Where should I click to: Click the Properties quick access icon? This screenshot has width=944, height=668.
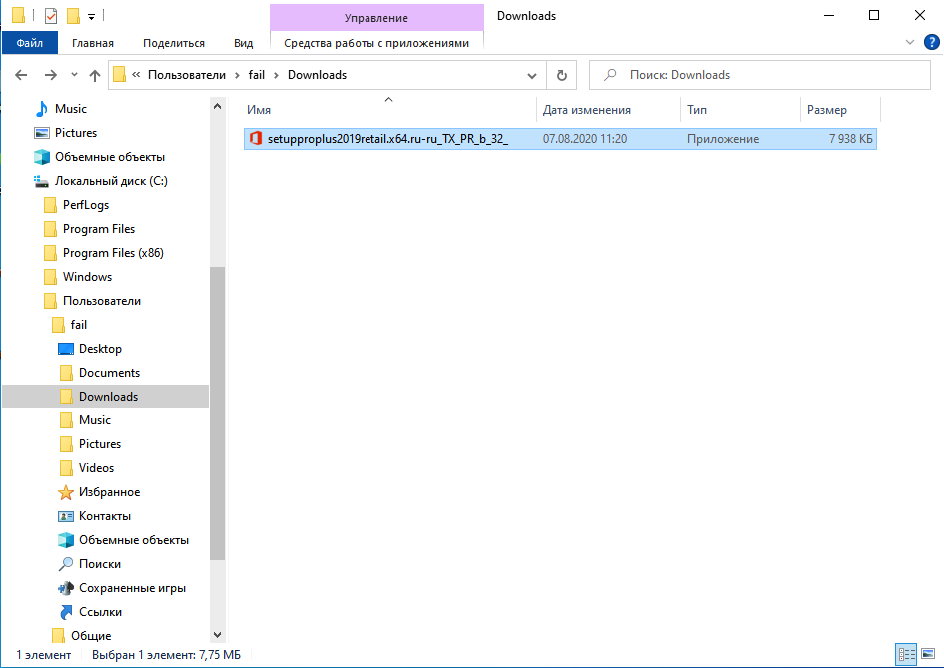pos(51,16)
